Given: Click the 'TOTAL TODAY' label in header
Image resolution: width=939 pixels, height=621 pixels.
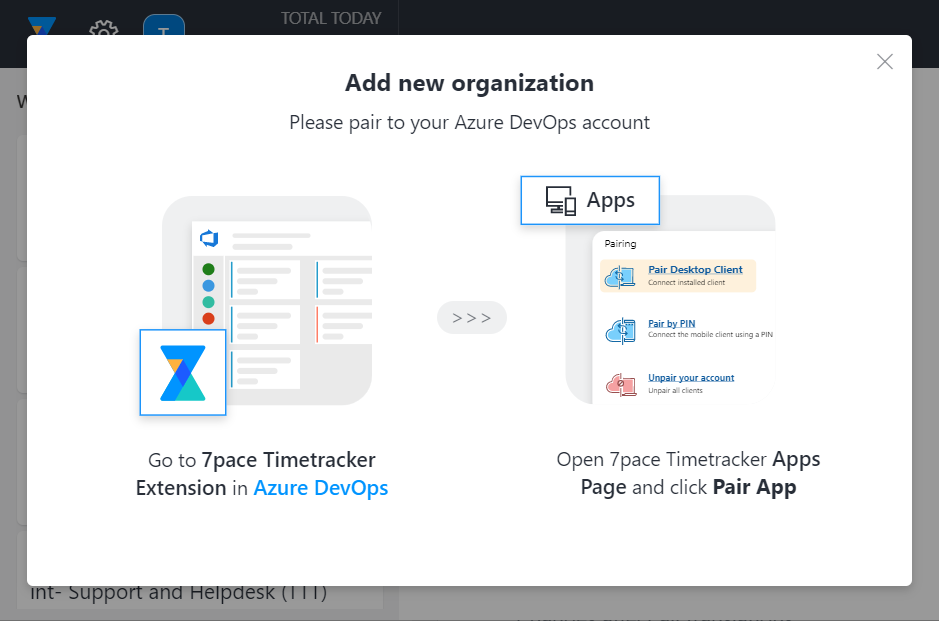Looking at the screenshot, I should [x=331, y=19].
